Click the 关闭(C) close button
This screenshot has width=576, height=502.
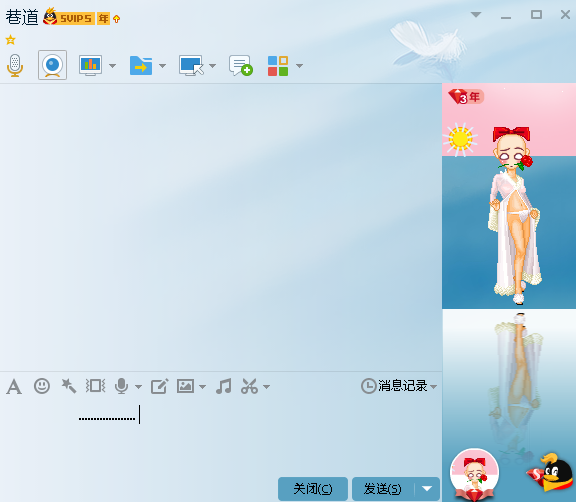coord(313,489)
